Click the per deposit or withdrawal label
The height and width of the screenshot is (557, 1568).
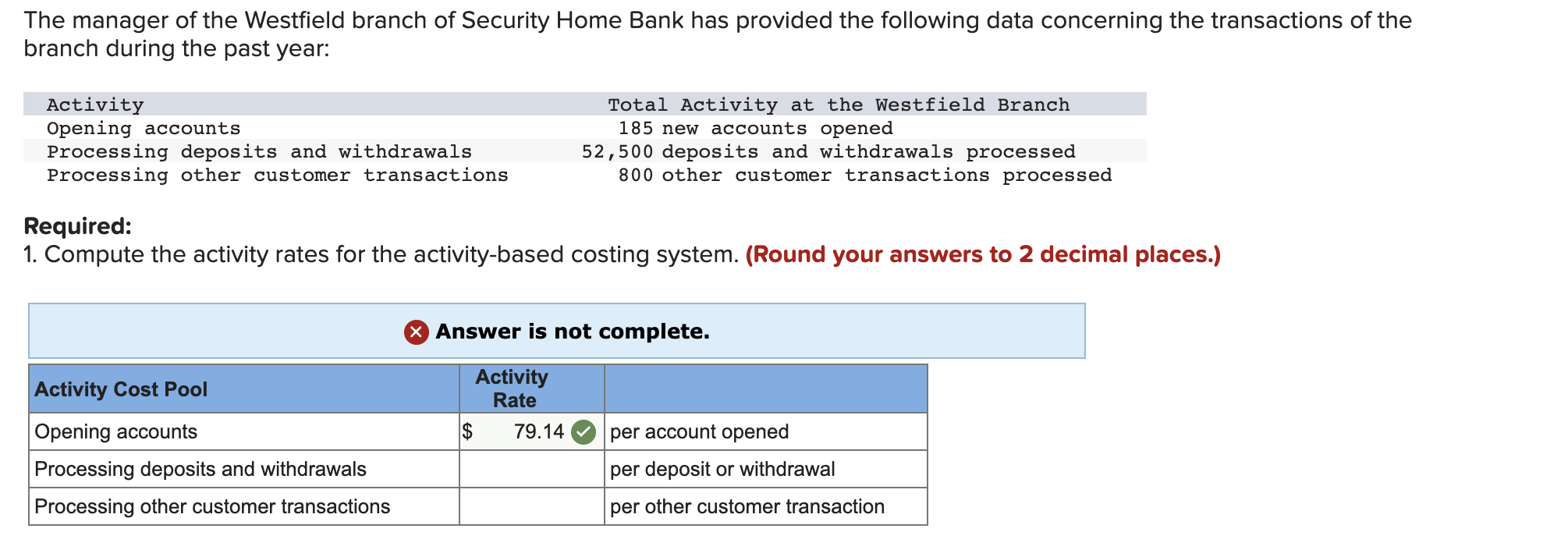tap(722, 469)
